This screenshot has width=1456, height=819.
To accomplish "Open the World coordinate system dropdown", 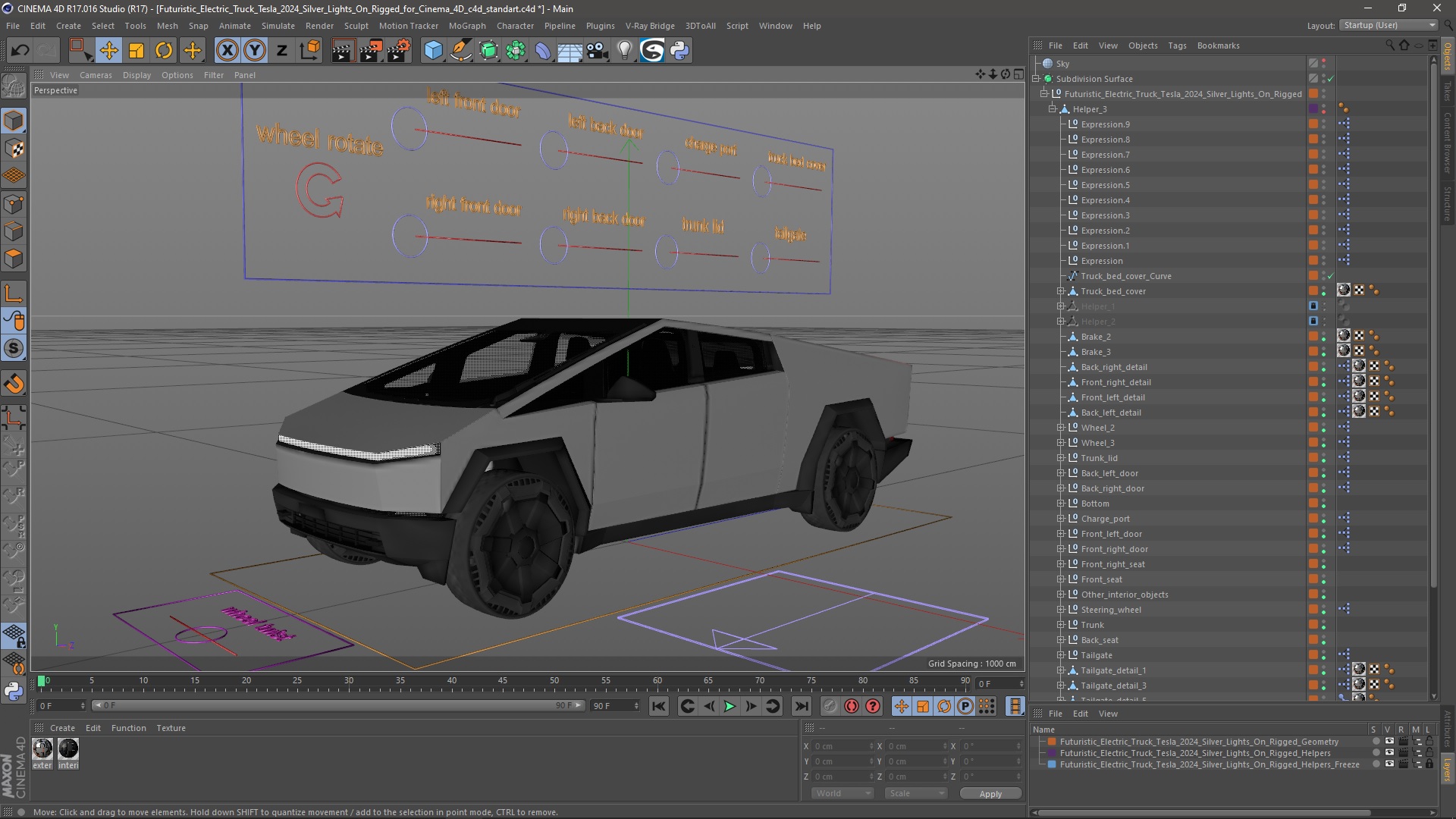I will pos(843,793).
